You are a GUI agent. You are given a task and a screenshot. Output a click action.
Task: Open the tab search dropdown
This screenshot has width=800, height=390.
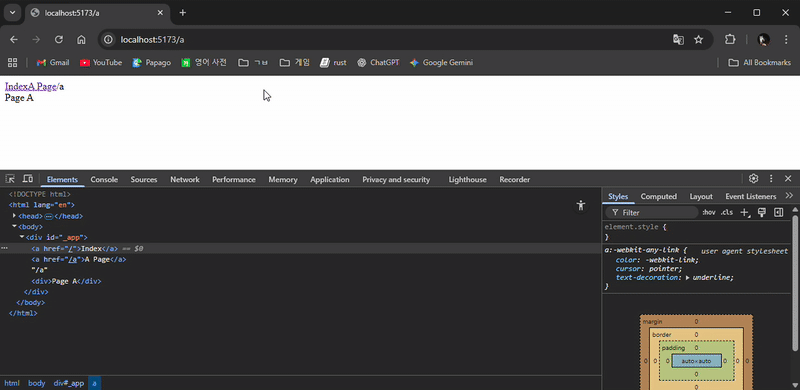click(x=13, y=13)
